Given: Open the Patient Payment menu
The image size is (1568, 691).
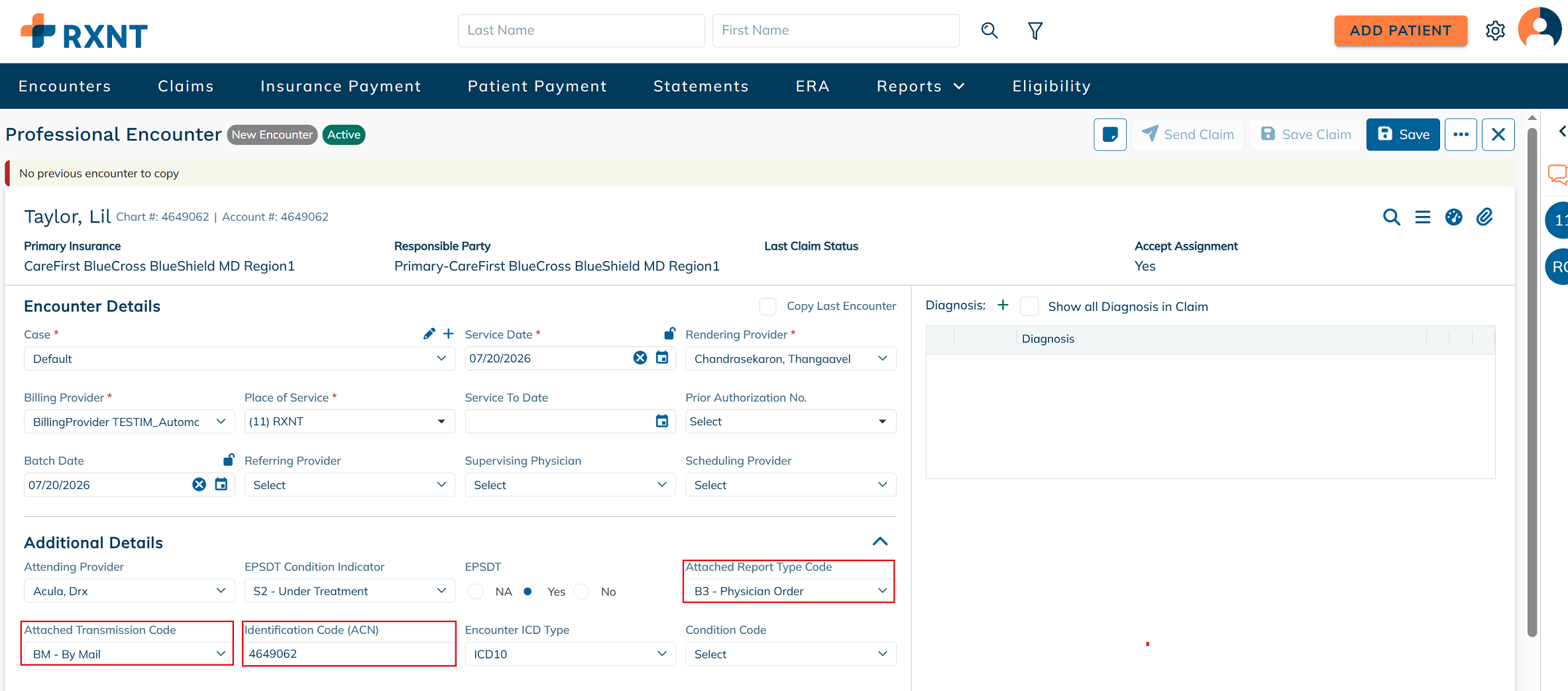Looking at the screenshot, I should tap(537, 86).
